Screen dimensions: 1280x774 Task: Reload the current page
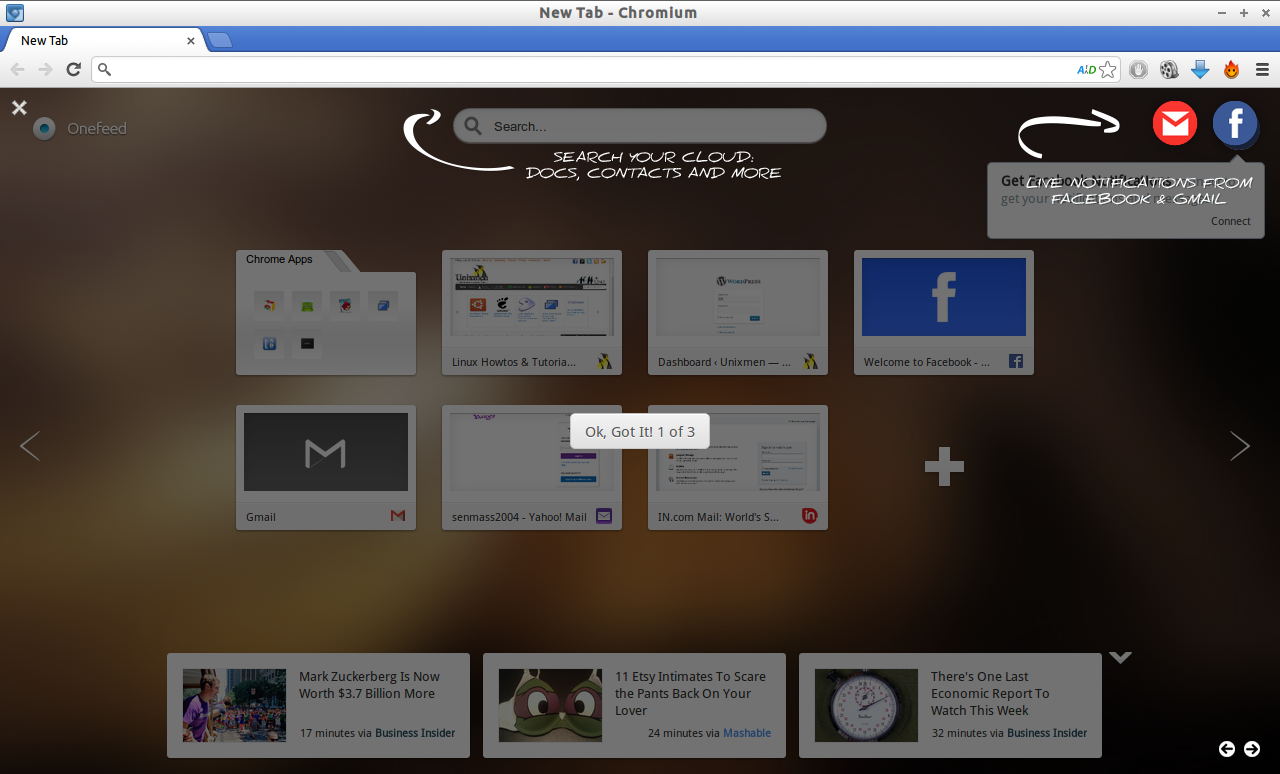(73, 69)
